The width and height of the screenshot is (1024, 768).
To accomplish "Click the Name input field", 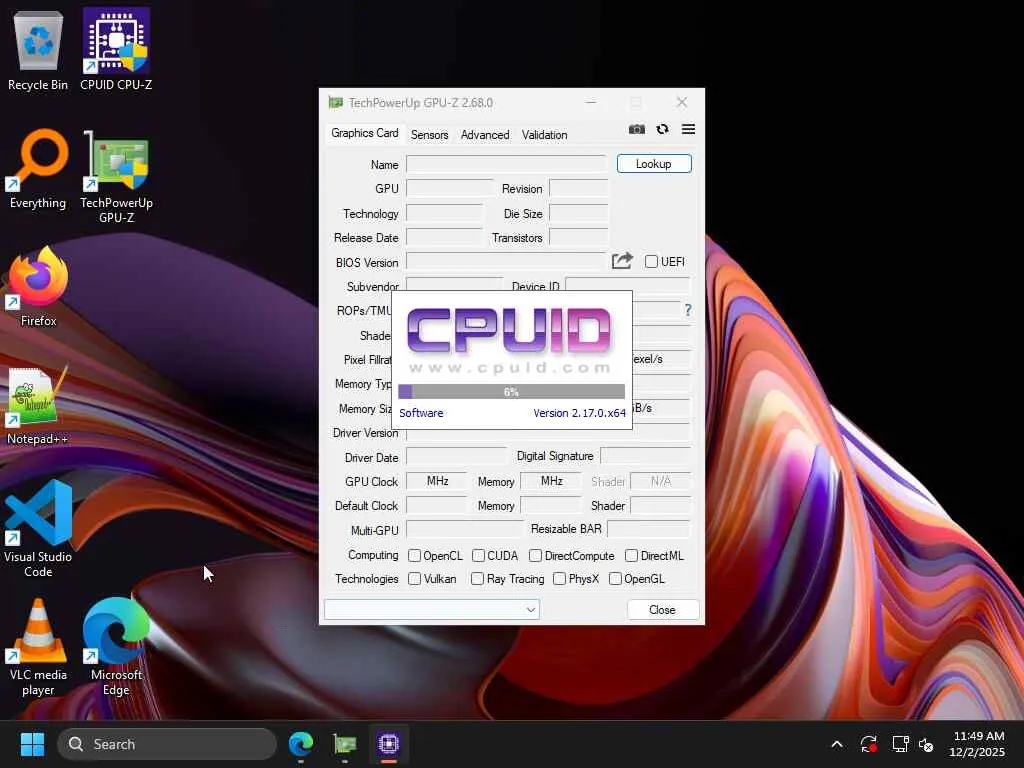I will coord(507,164).
